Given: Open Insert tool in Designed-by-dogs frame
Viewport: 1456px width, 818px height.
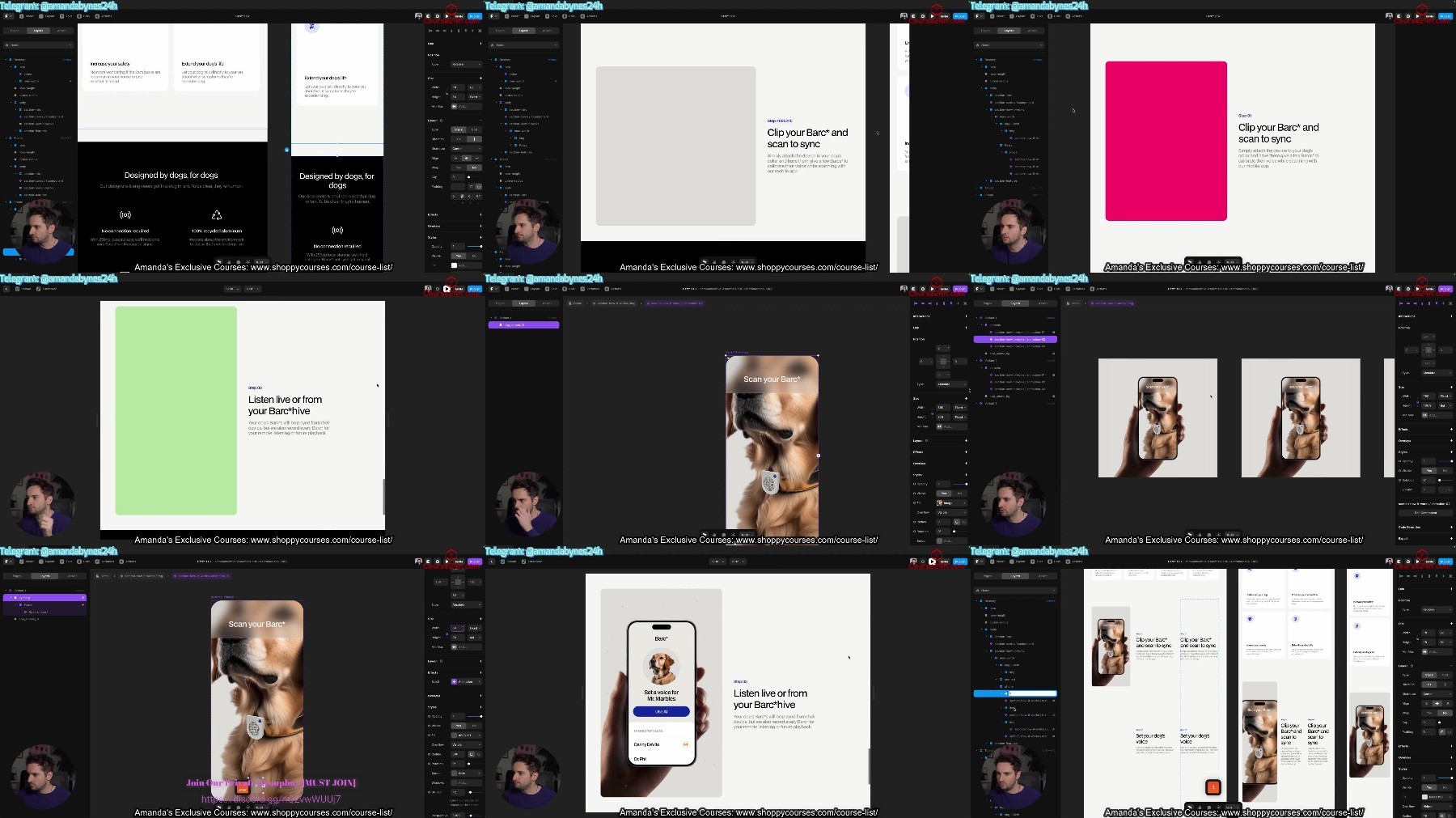Looking at the screenshot, I should pyautogui.click(x=27, y=16).
